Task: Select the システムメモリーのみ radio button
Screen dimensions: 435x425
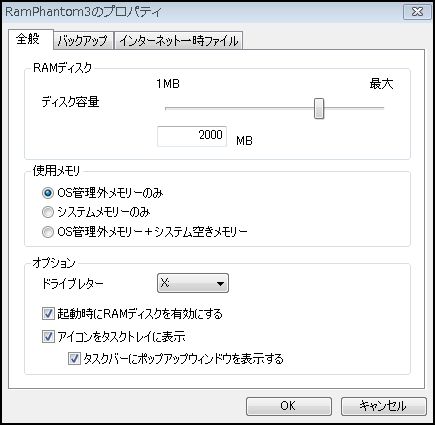Action: coord(48,212)
